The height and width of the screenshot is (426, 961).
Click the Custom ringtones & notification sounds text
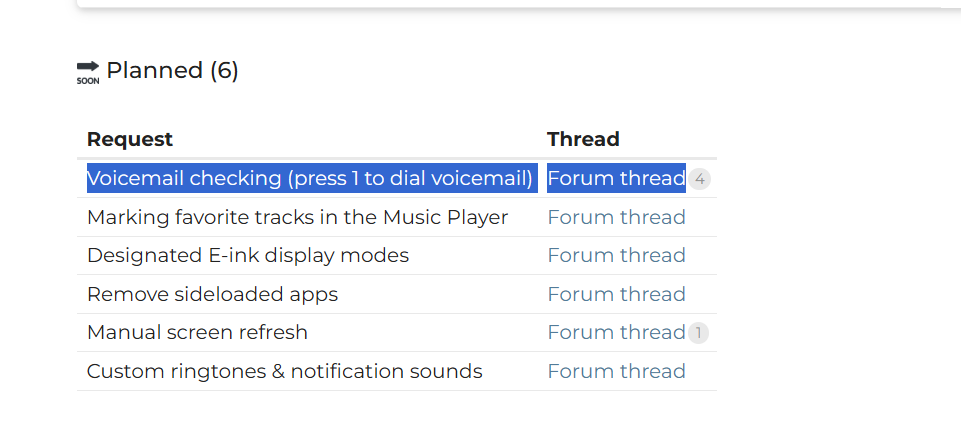click(x=284, y=371)
